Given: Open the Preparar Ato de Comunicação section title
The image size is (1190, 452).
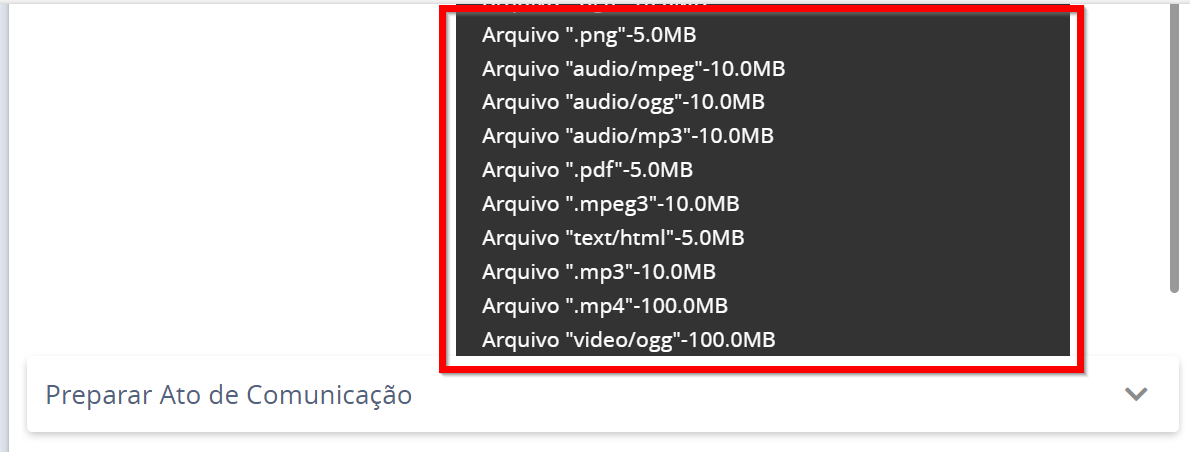Looking at the screenshot, I should pyautogui.click(x=228, y=395).
